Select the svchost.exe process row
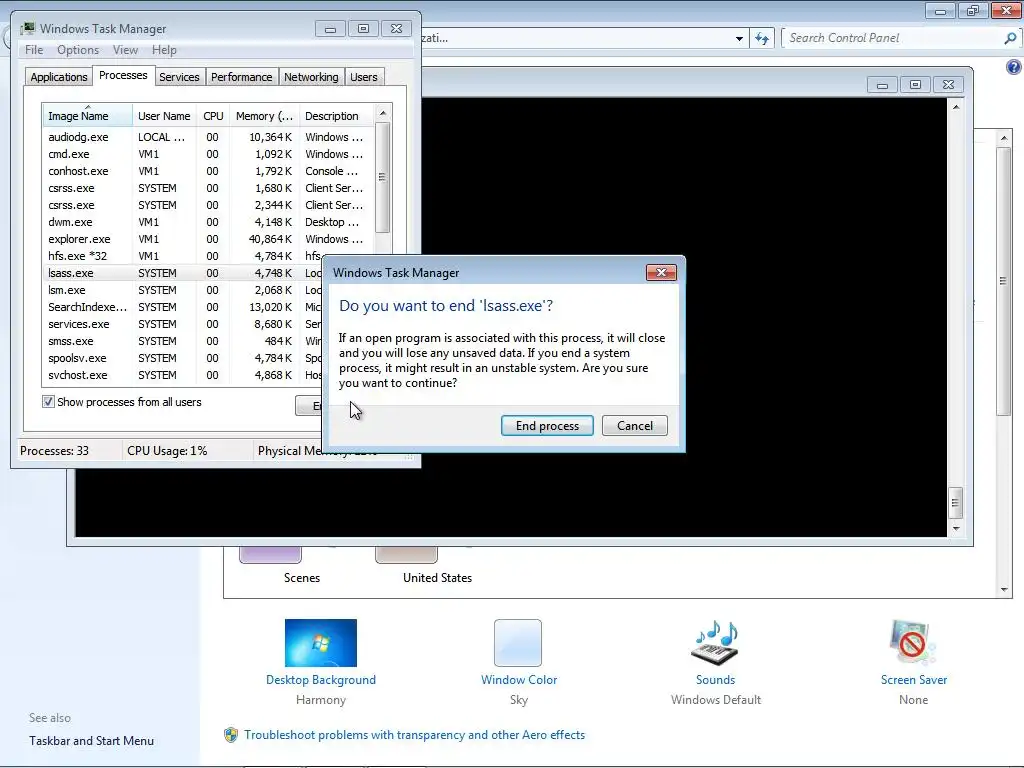 pos(183,375)
